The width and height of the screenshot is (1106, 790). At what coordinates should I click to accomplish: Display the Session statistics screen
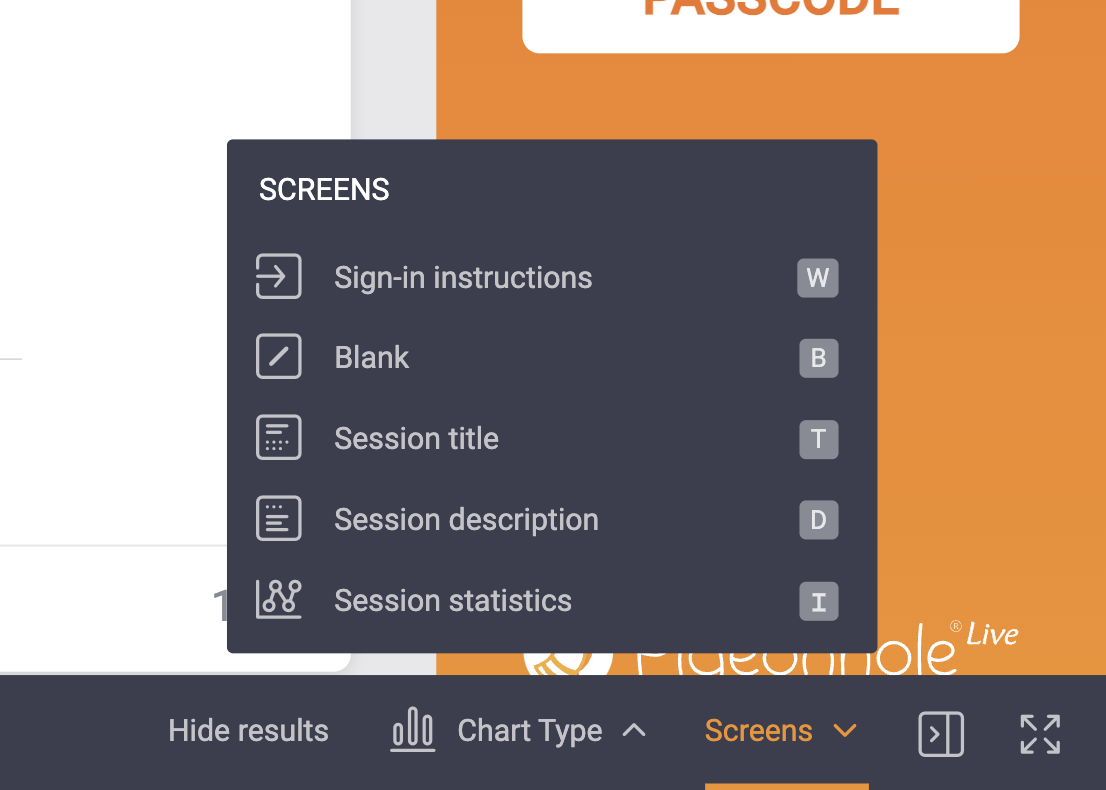pyautogui.click(x=453, y=600)
